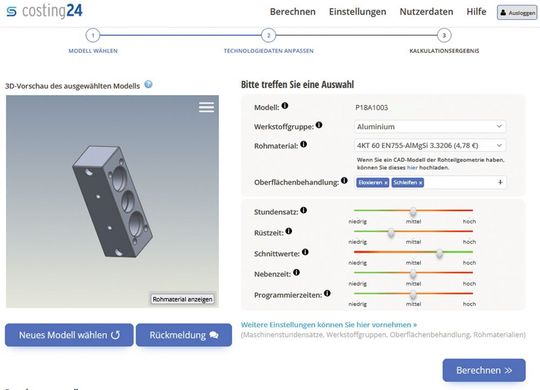Click the KALKULATIONSERGEBNIS step label

pyautogui.click(x=444, y=51)
